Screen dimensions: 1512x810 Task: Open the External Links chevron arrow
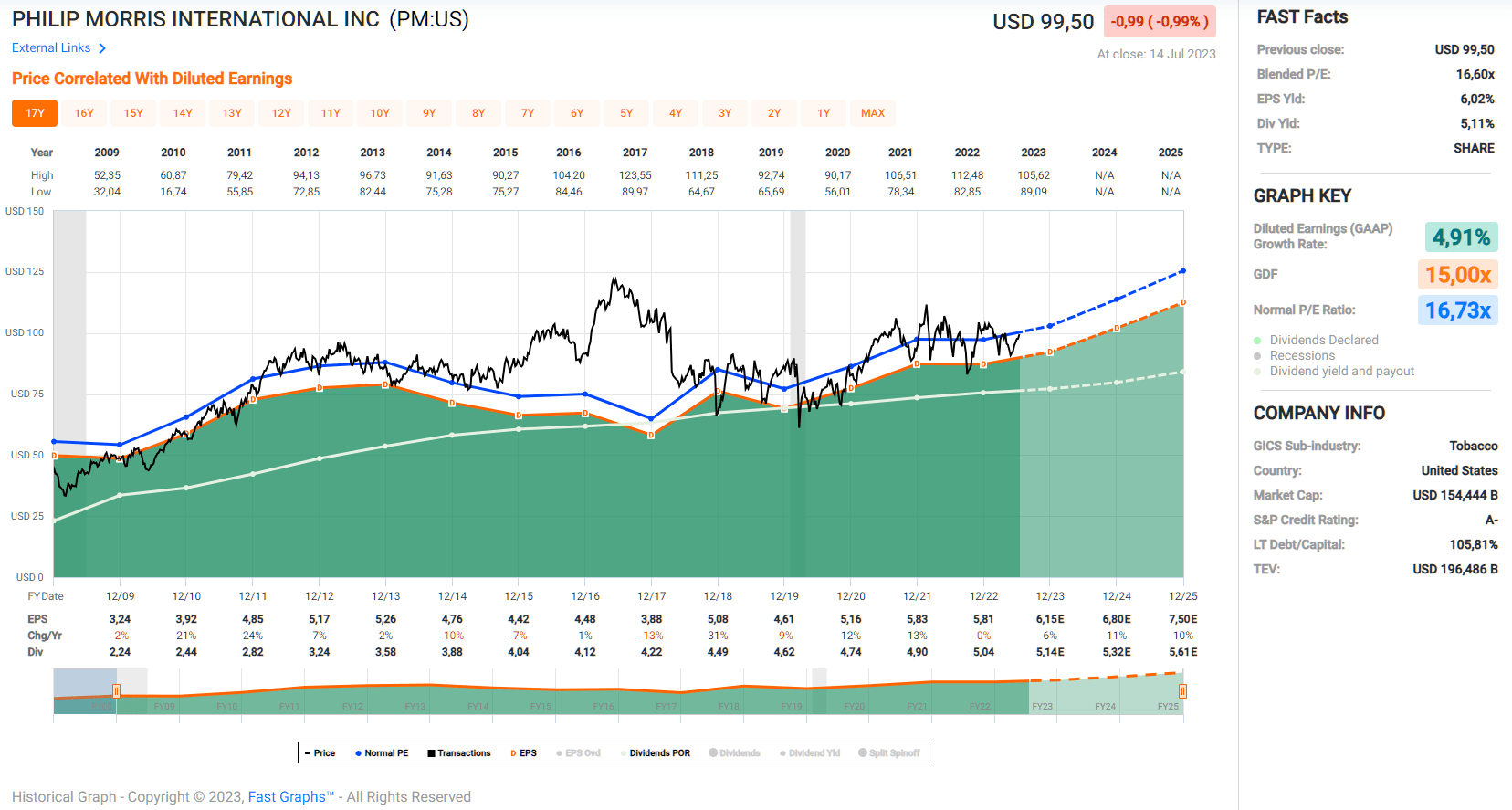coord(102,48)
